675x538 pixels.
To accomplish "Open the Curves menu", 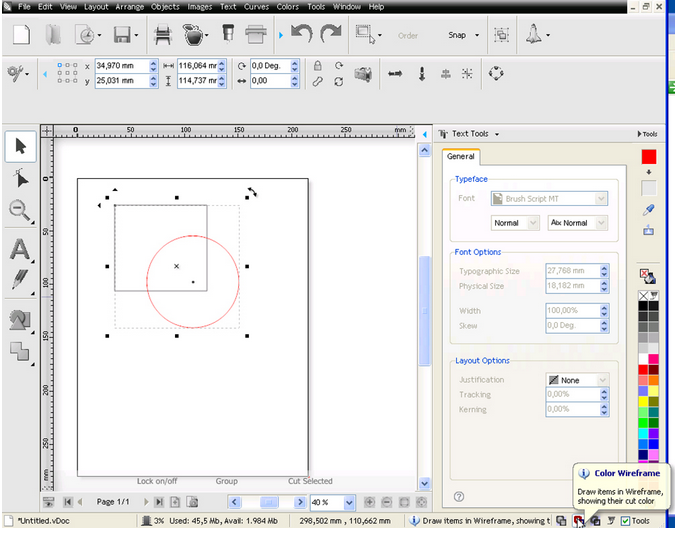I will [x=256, y=7].
